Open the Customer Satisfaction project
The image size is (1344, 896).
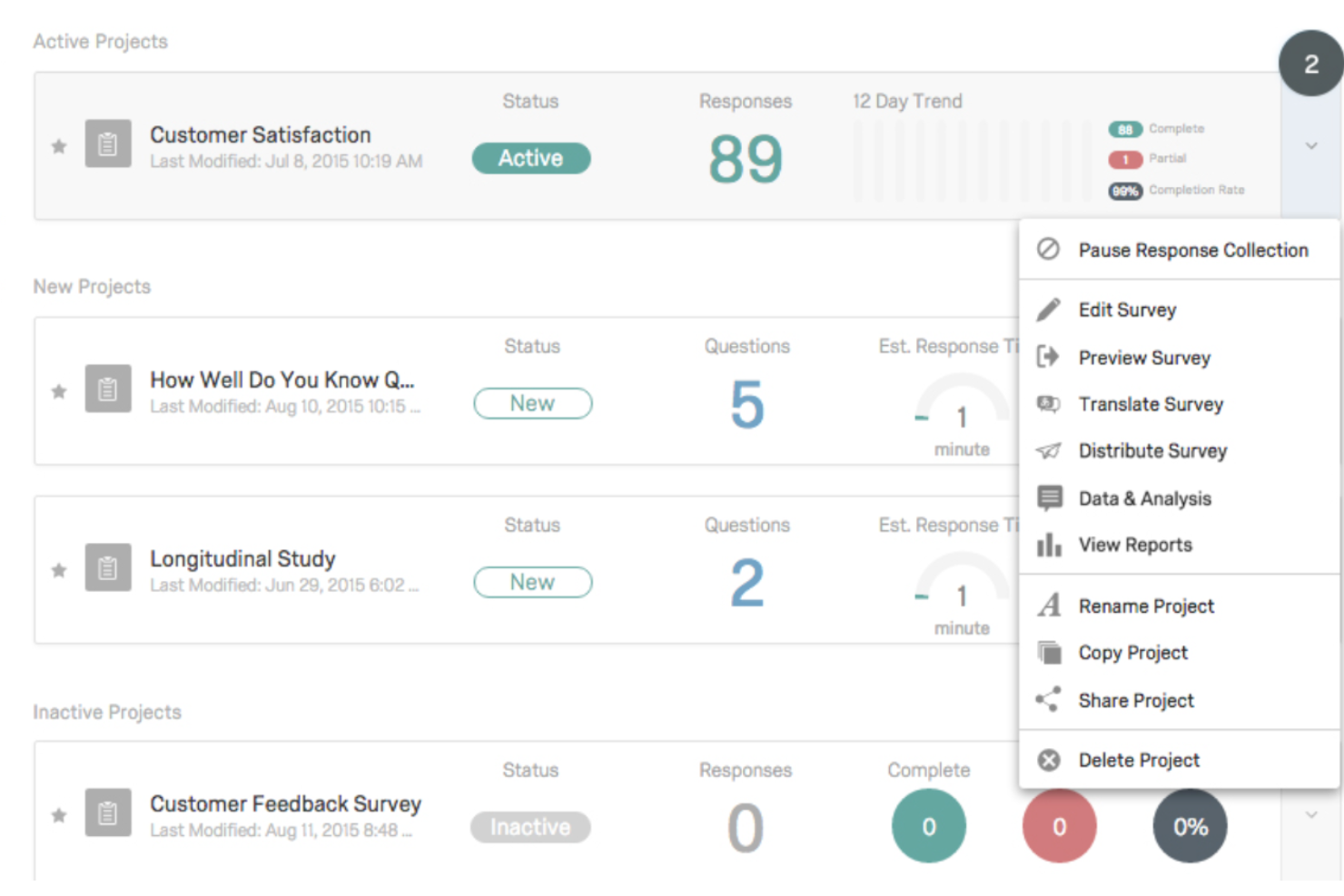point(261,134)
